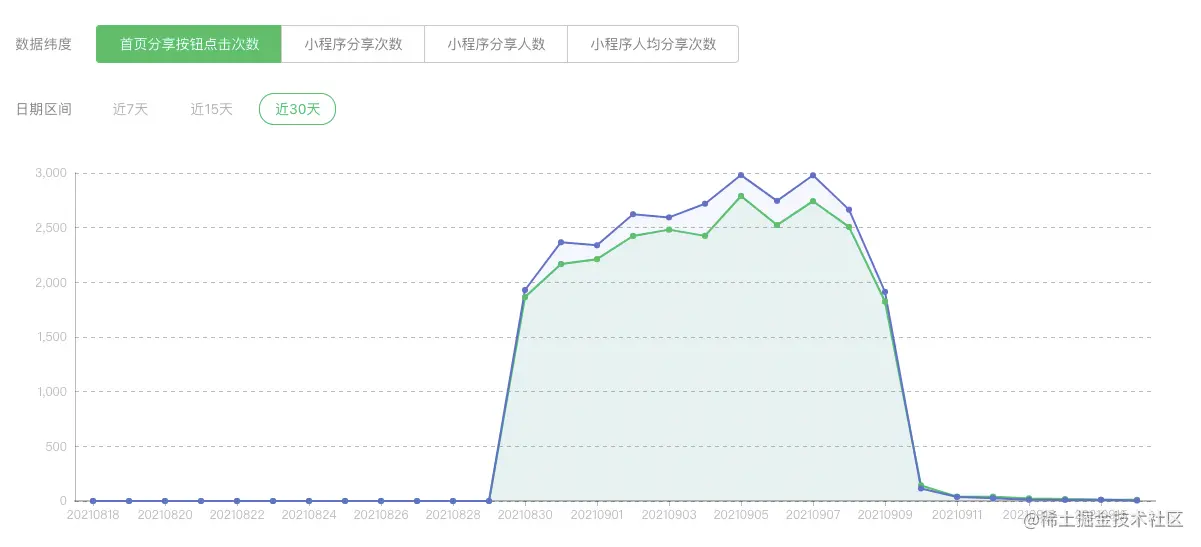1201x547 pixels.
Task: Select green line data point at 20210907
Action: click(813, 201)
